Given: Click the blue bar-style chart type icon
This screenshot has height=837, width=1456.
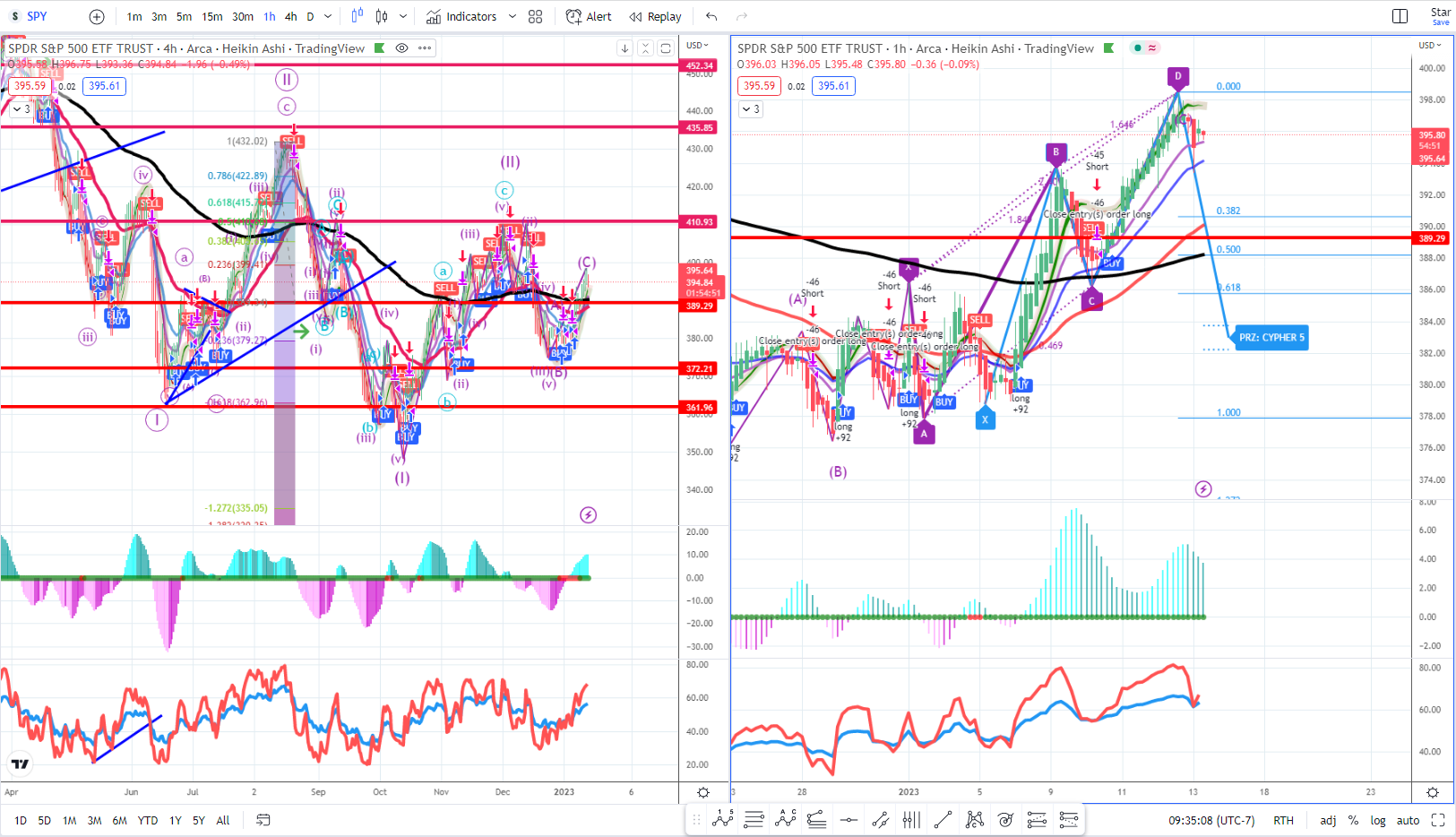Looking at the screenshot, I should [358, 16].
